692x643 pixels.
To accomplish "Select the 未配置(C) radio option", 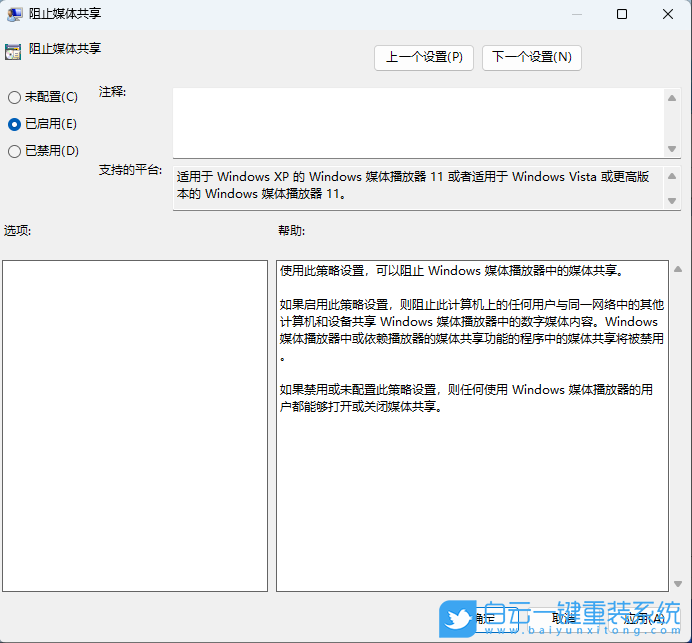I will click(43, 97).
